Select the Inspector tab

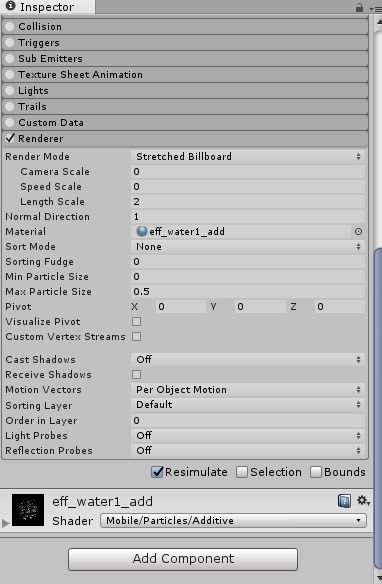pos(47,7)
